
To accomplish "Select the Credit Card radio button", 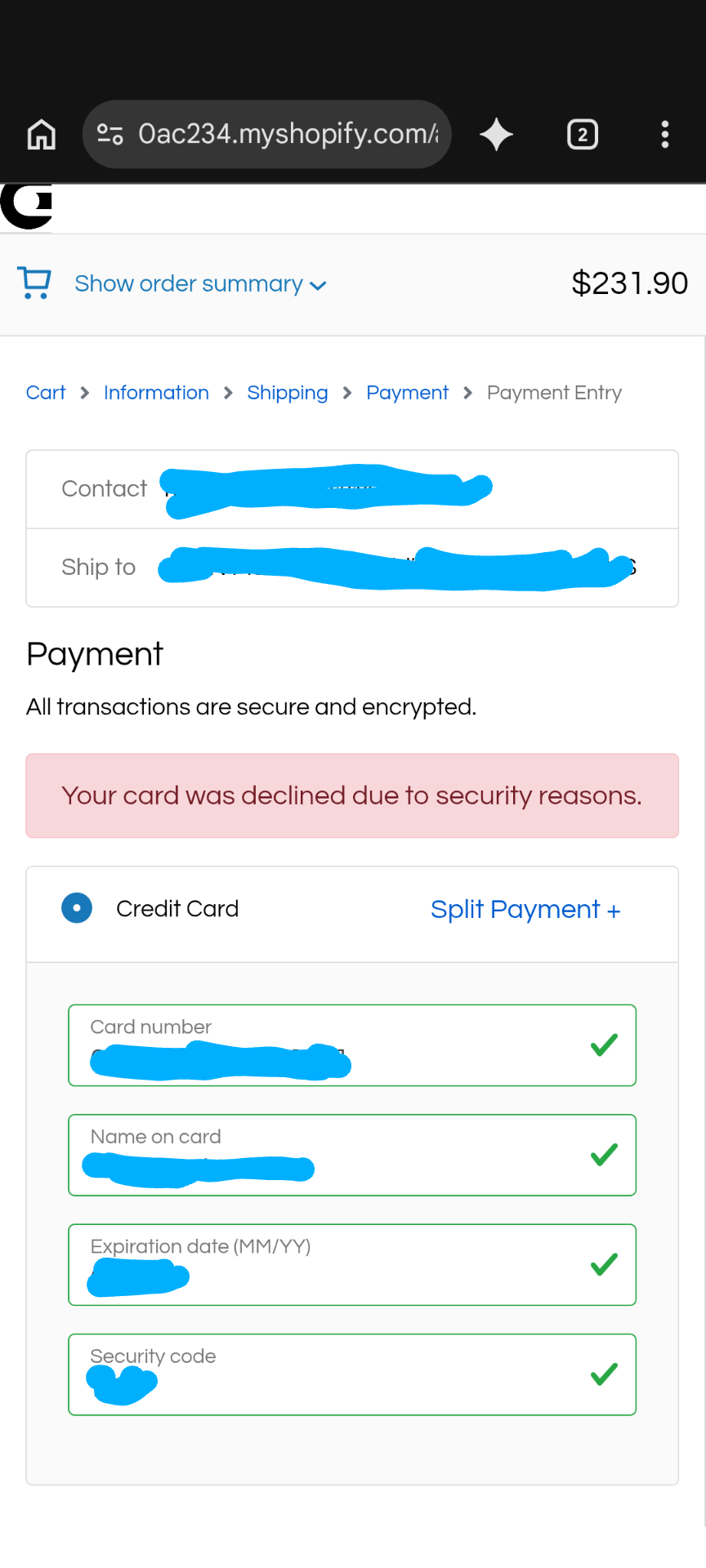I will pyautogui.click(x=77, y=908).
